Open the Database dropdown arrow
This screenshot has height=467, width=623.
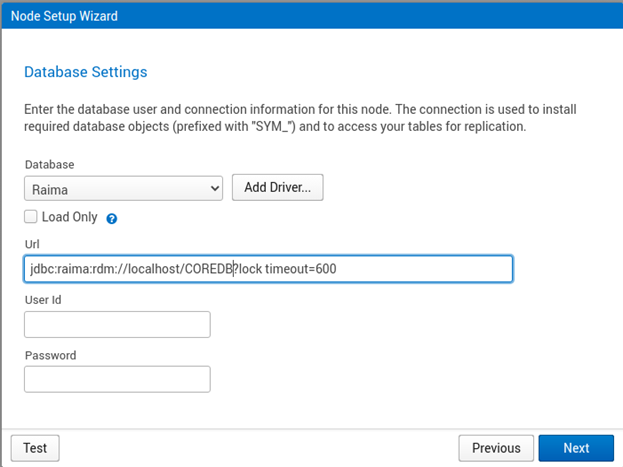(x=215, y=188)
